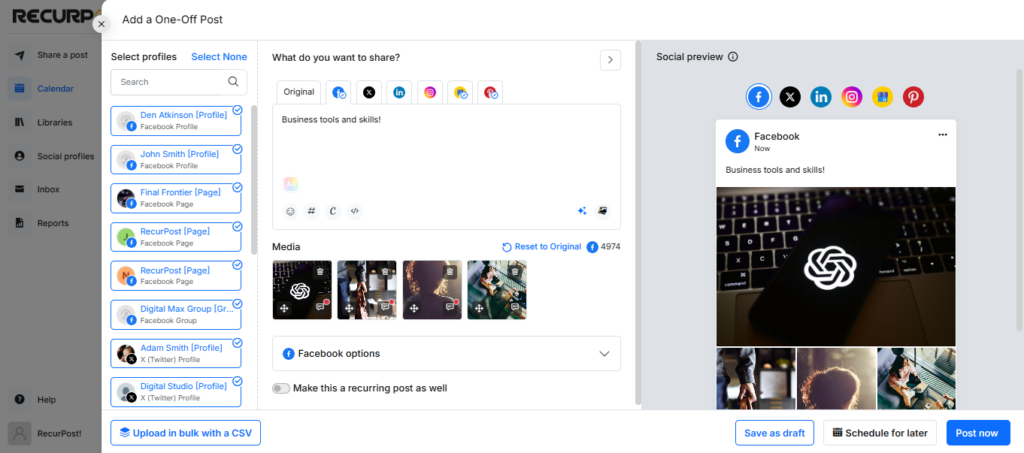The height and width of the screenshot is (453, 1024).
Task: Click Save as draft button
Action: [x=775, y=433]
